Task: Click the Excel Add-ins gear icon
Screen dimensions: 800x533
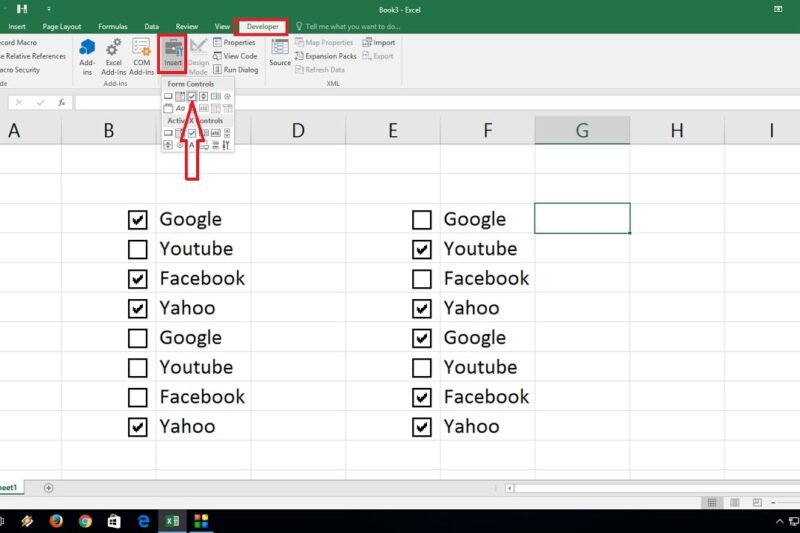Action: coord(114,48)
